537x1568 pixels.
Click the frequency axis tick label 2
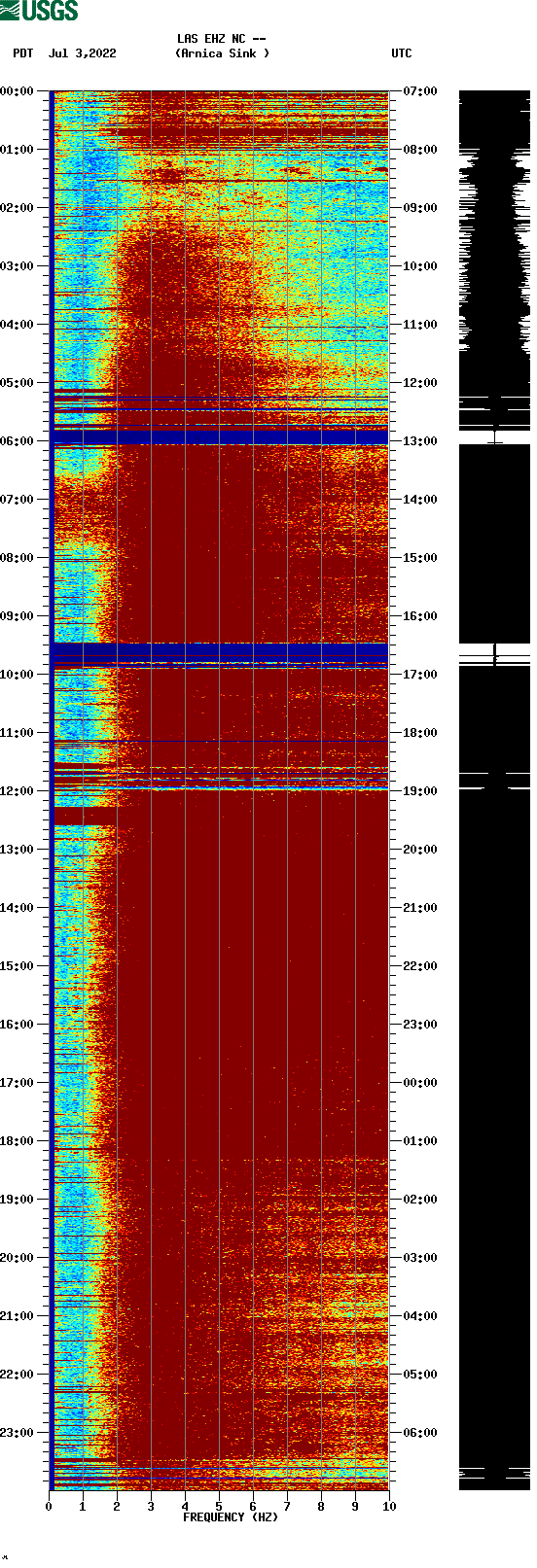point(117,1507)
